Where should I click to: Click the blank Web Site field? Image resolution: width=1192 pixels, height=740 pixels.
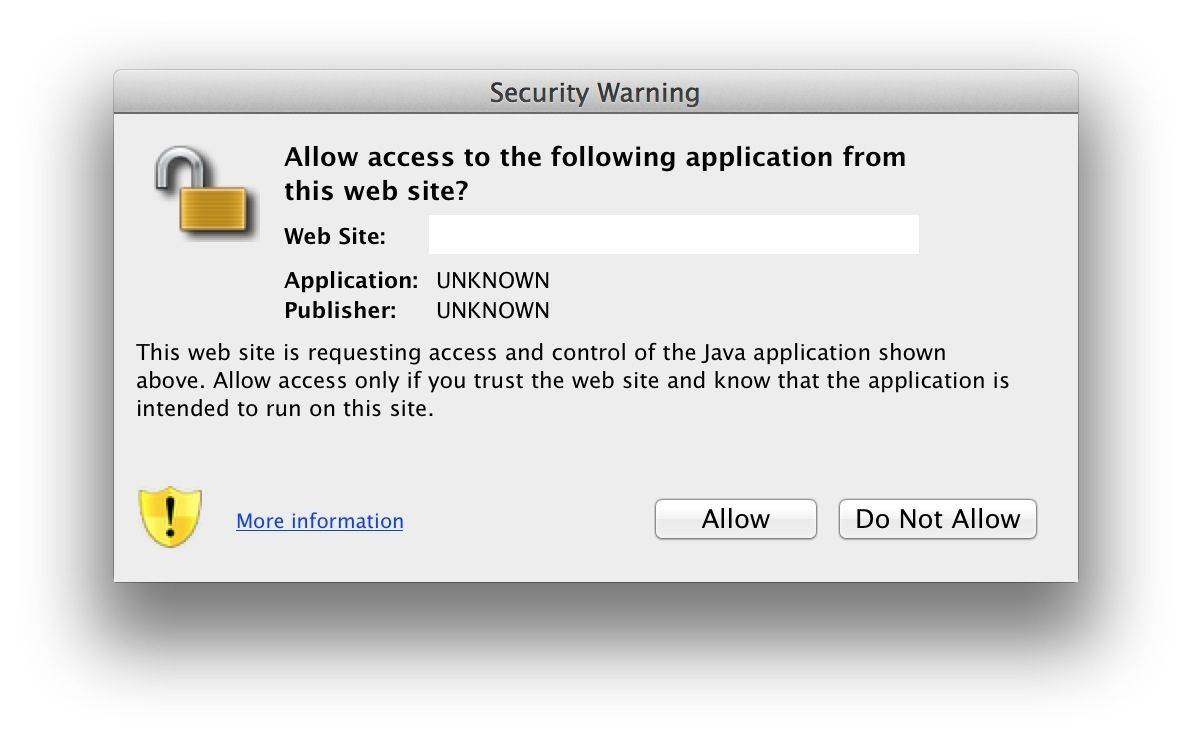[673, 235]
